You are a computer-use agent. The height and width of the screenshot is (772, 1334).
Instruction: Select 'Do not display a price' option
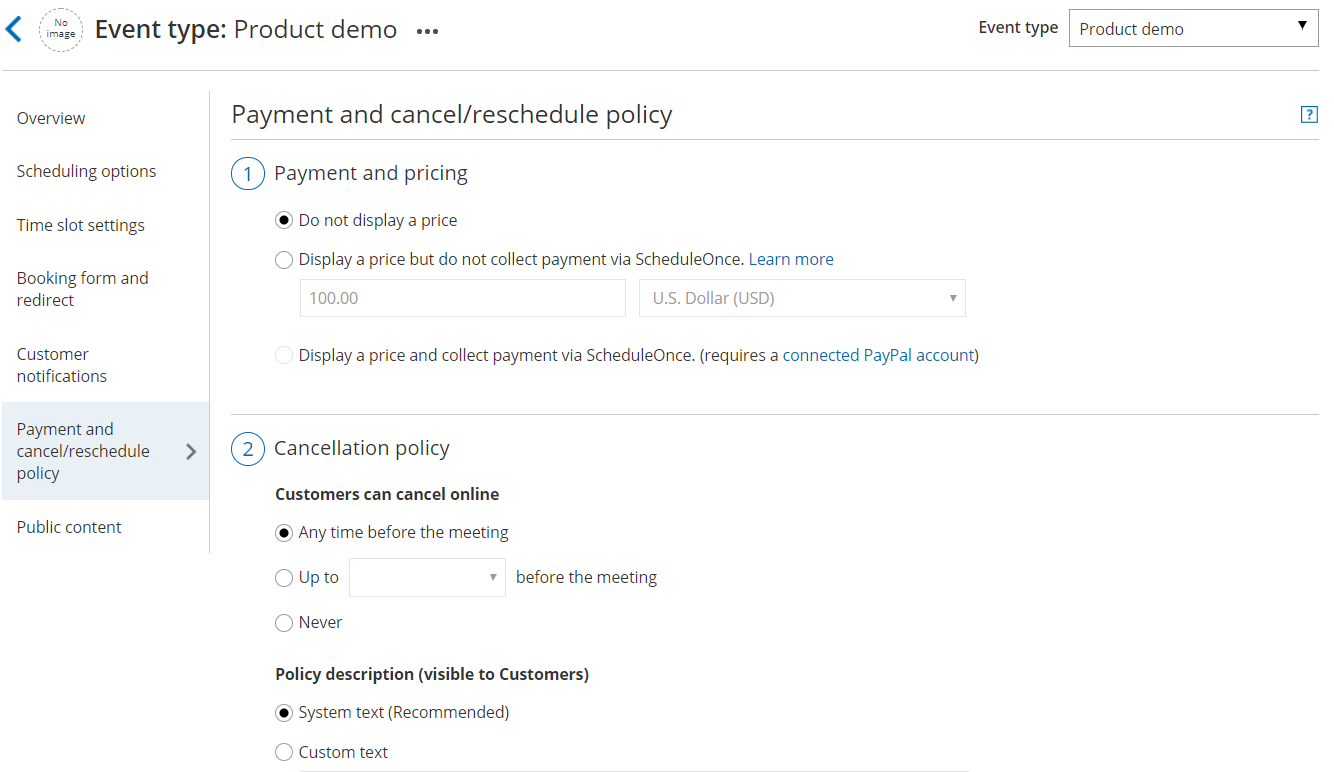click(284, 220)
